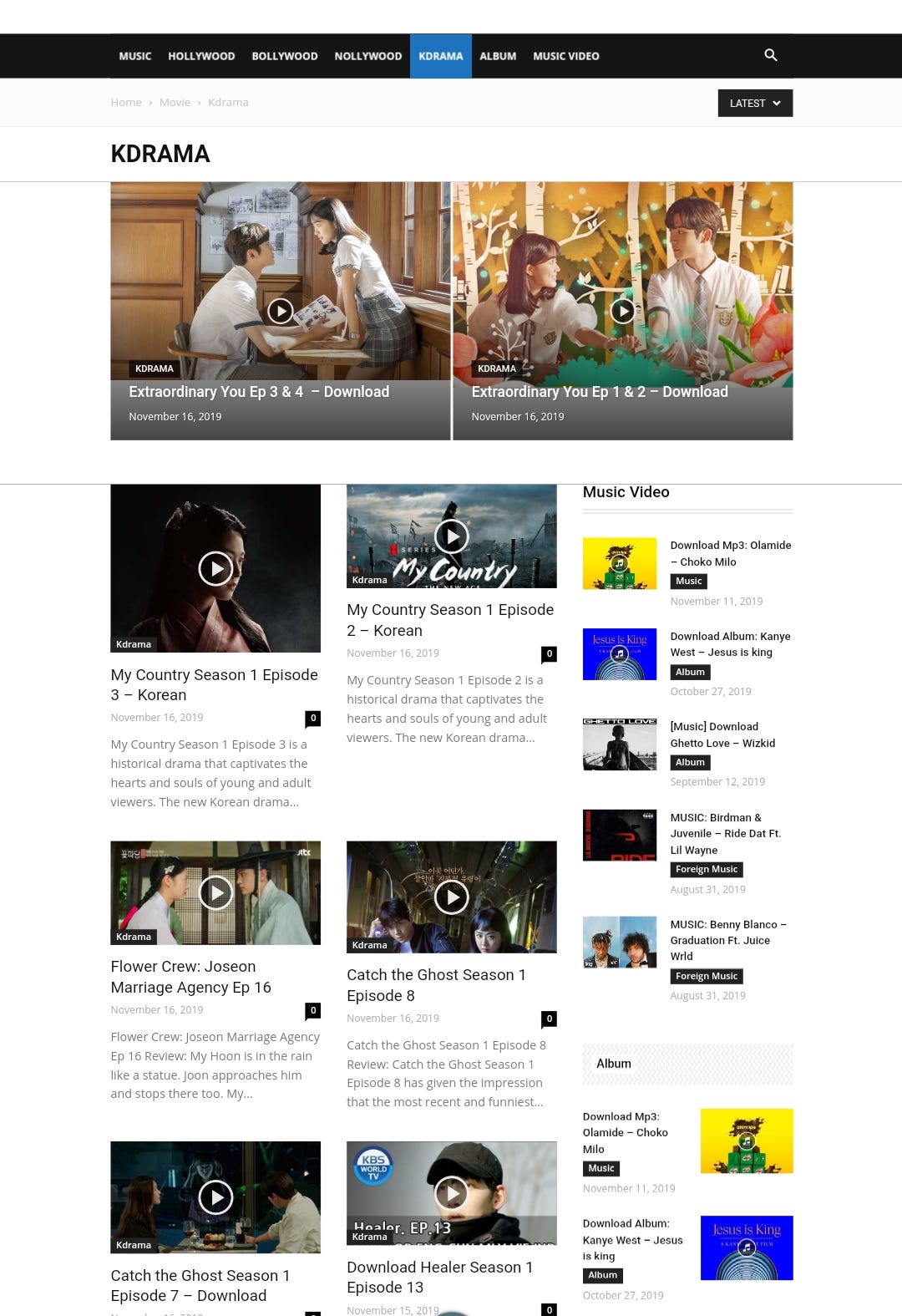
Task: Open the search magnifier icon
Action: (x=771, y=55)
